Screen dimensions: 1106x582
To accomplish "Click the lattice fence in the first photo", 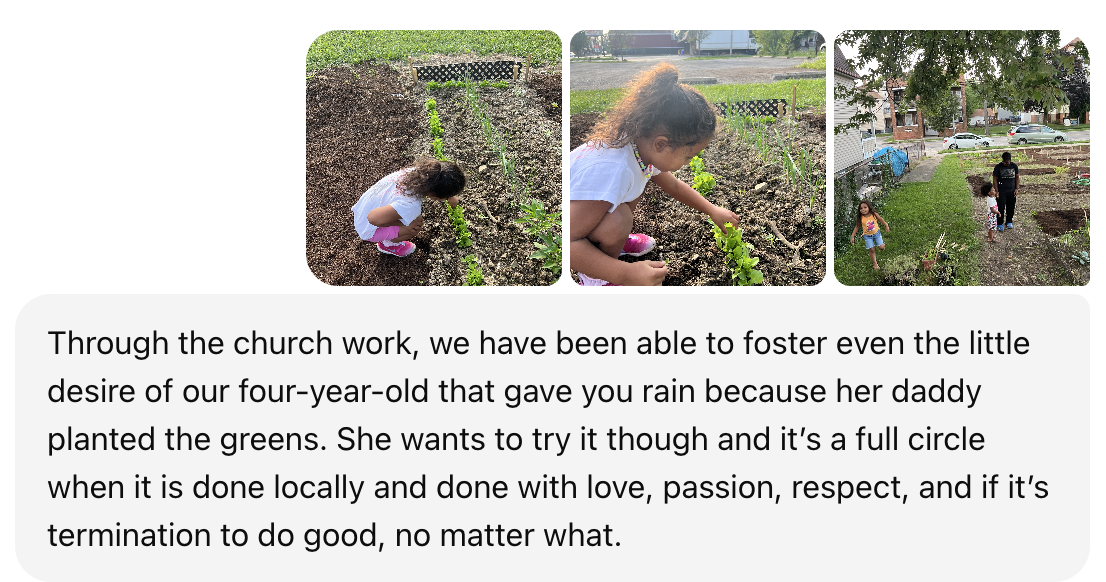I will click(468, 71).
